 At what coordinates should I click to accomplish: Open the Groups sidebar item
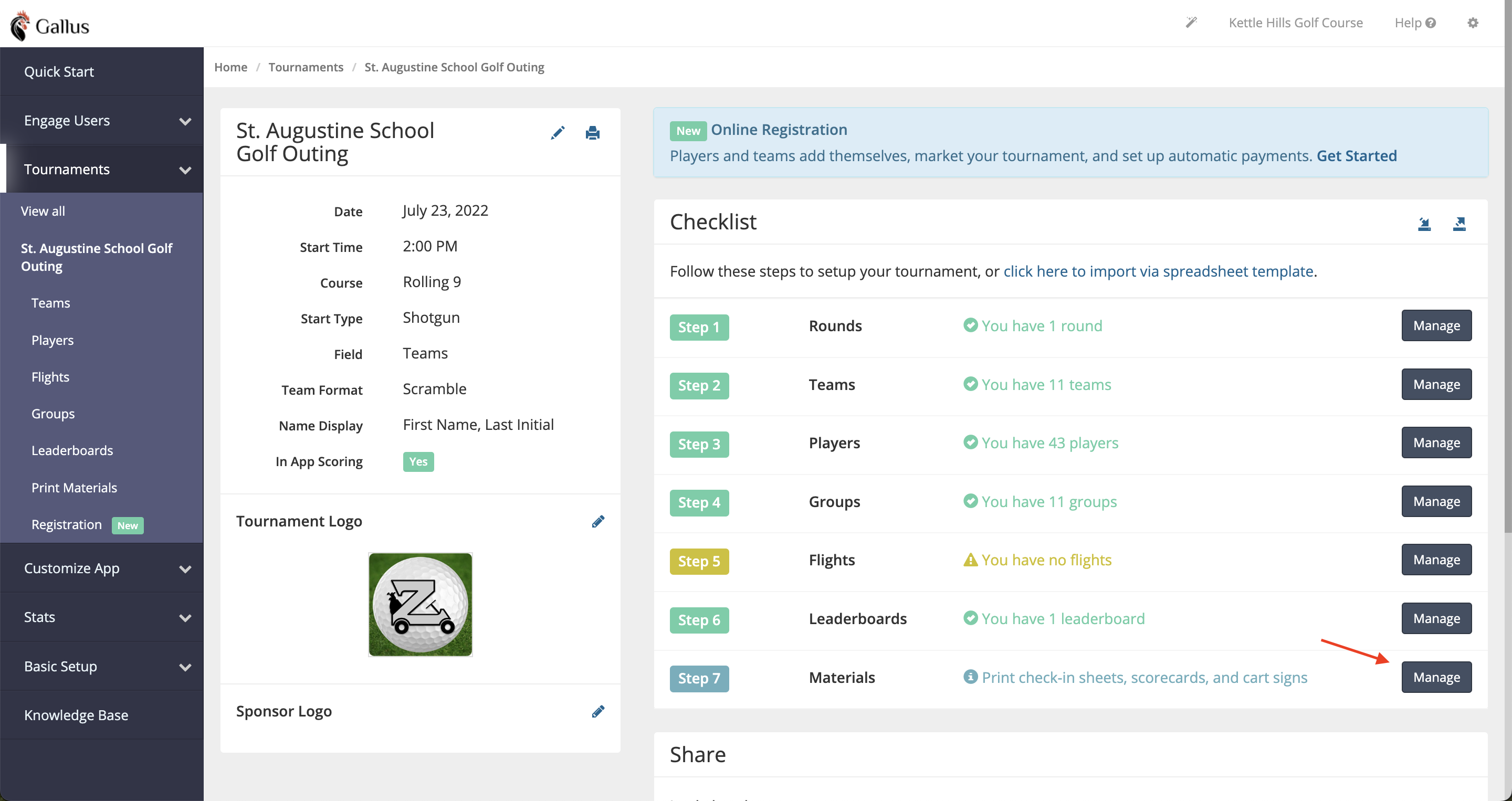coord(53,414)
